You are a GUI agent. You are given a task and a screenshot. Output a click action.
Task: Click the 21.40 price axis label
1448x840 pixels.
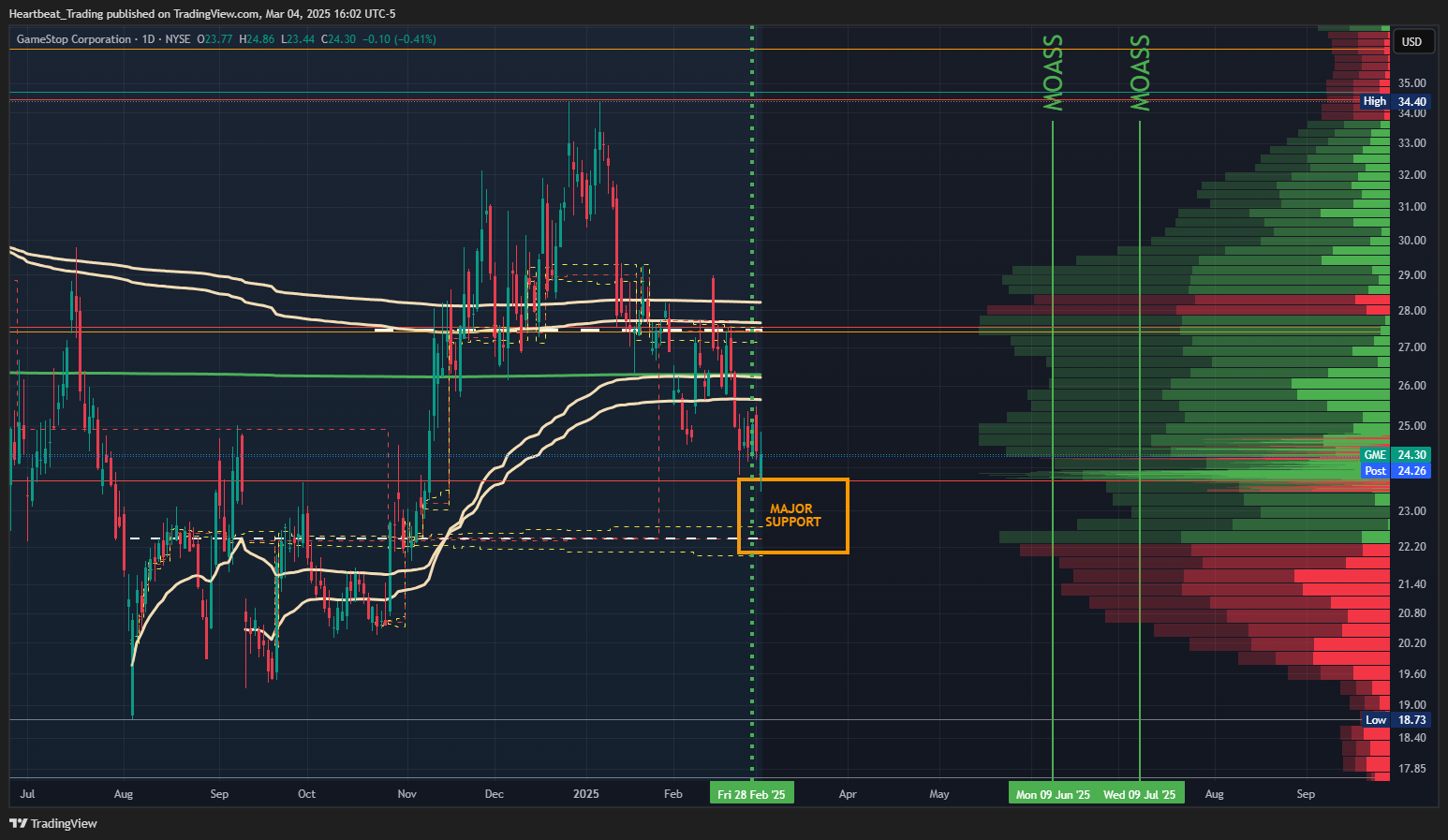click(1411, 584)
